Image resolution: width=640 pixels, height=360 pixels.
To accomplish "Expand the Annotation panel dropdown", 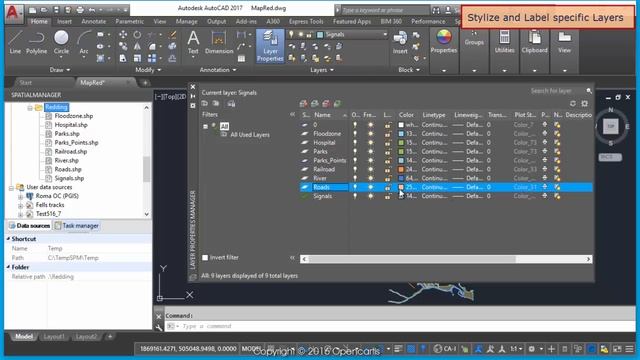I will 218,70.
